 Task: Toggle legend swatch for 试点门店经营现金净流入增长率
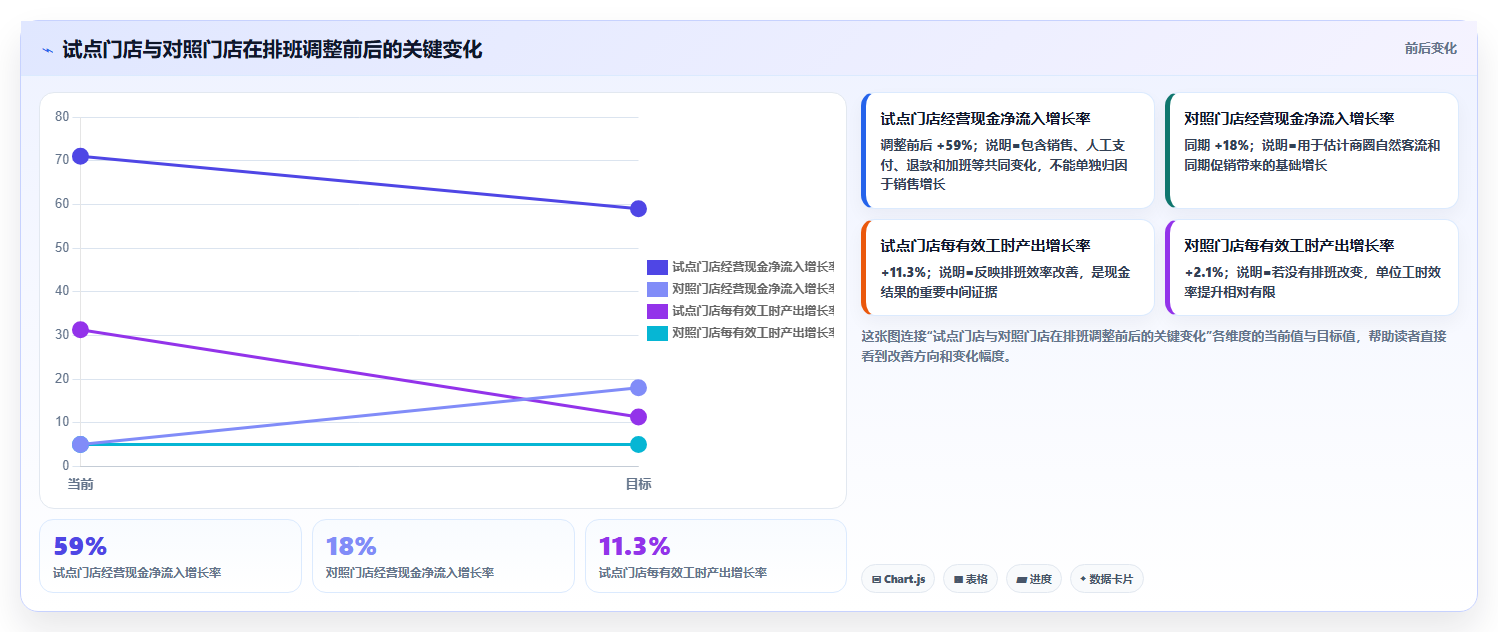pos(657,267)
